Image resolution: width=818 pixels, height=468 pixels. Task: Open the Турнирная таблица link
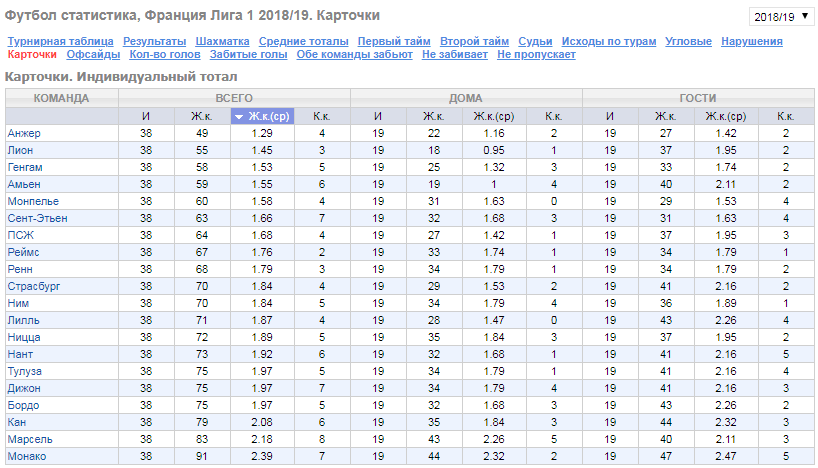(x=61, y=41)
